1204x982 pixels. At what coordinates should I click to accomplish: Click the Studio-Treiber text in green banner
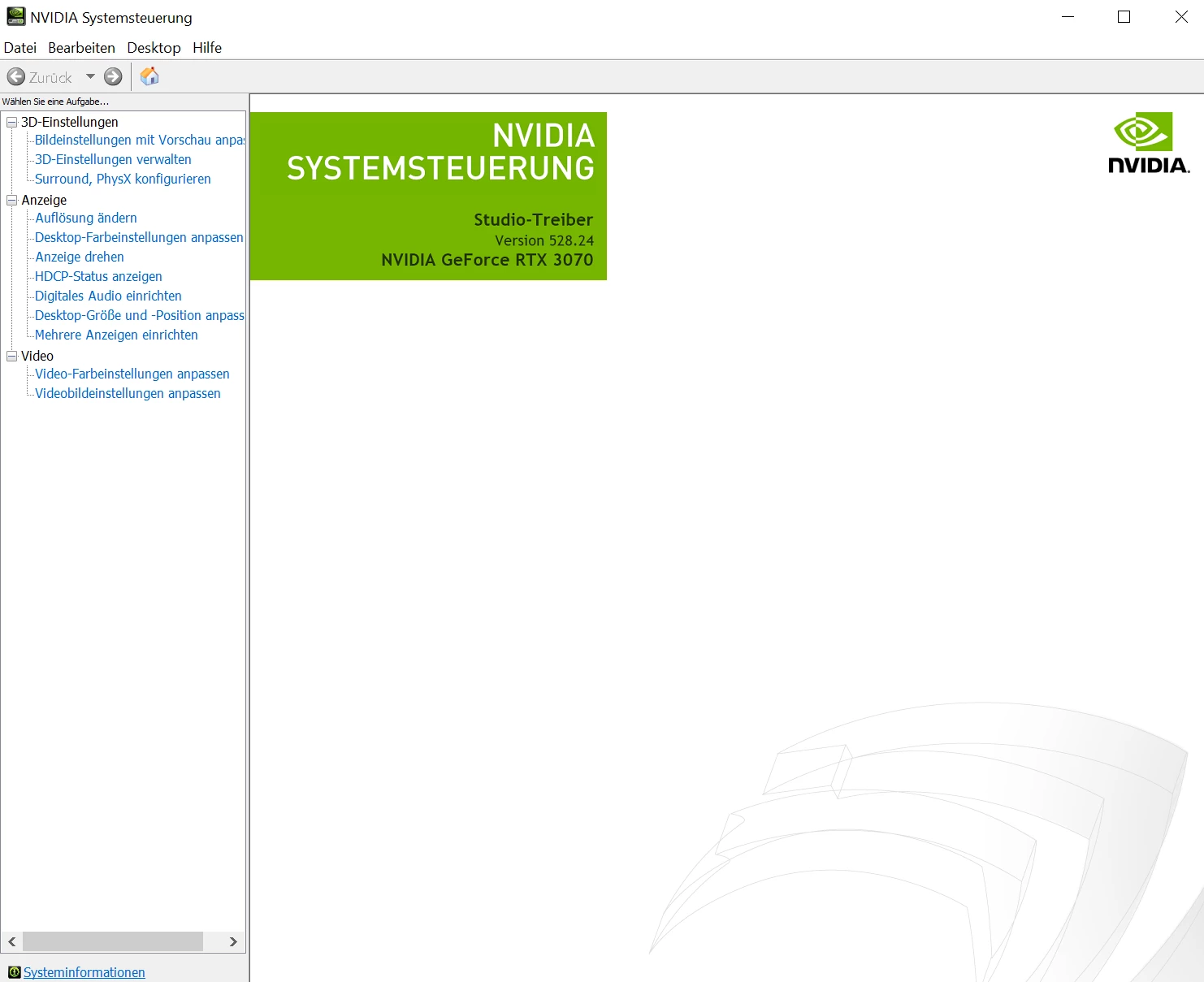534,219
